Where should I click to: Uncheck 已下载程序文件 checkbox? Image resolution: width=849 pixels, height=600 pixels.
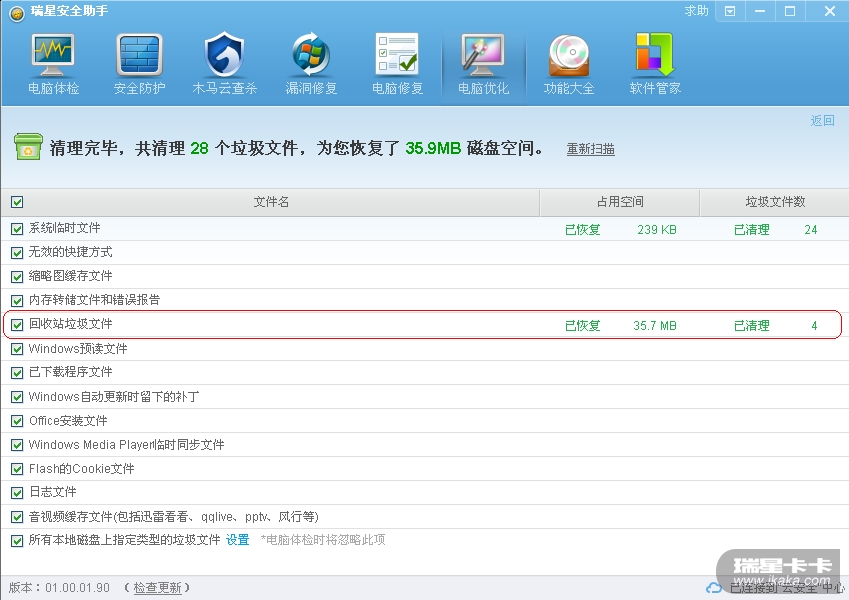point(17,373)
